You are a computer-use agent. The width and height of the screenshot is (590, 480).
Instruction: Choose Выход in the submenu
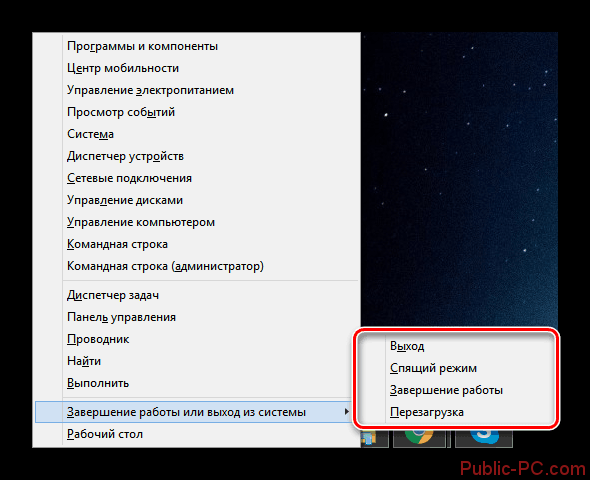407,346
